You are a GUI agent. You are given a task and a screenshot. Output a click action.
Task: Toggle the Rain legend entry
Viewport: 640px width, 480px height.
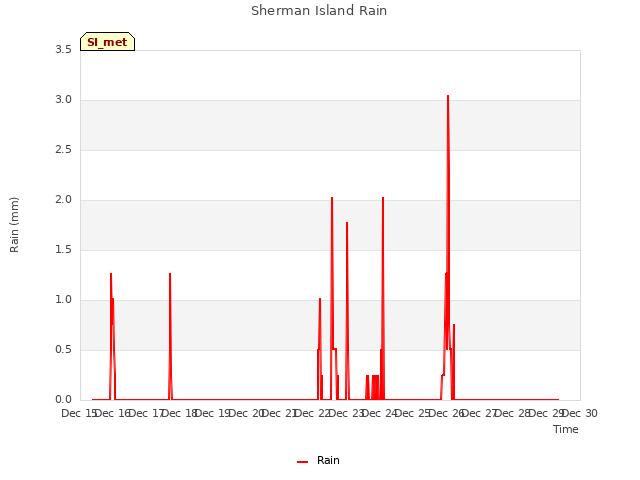(318, 460)
